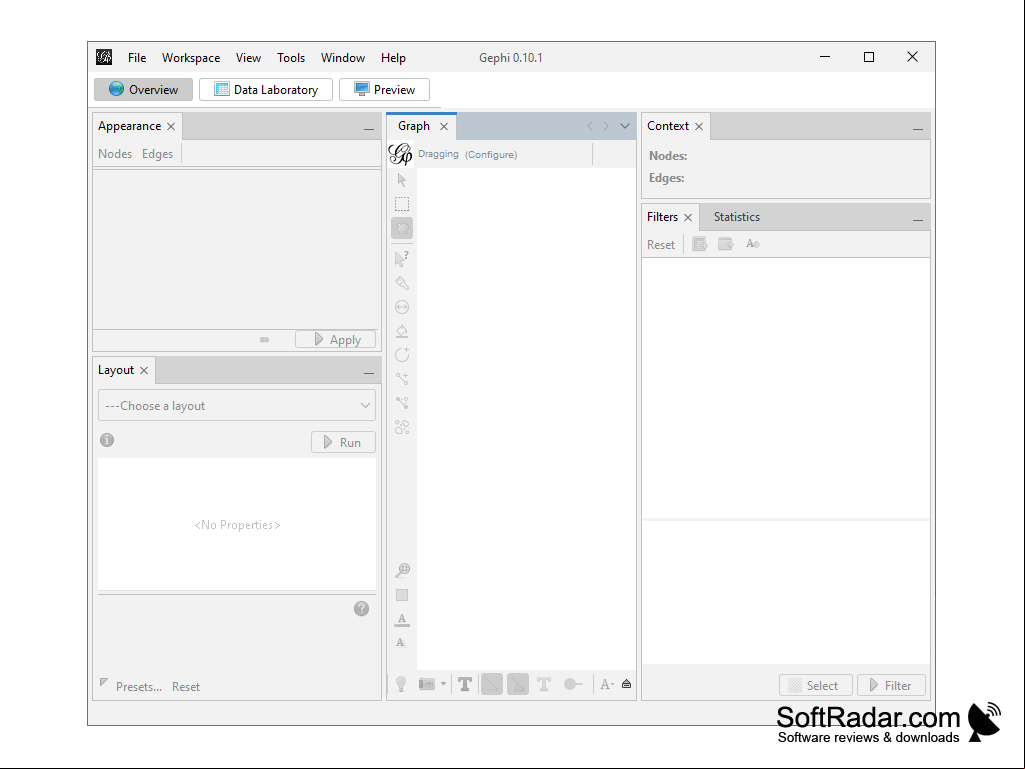Click the layout info icon
Image resolution: width=1025 pixels, height=769 pixels.
(x=107, y=440)
